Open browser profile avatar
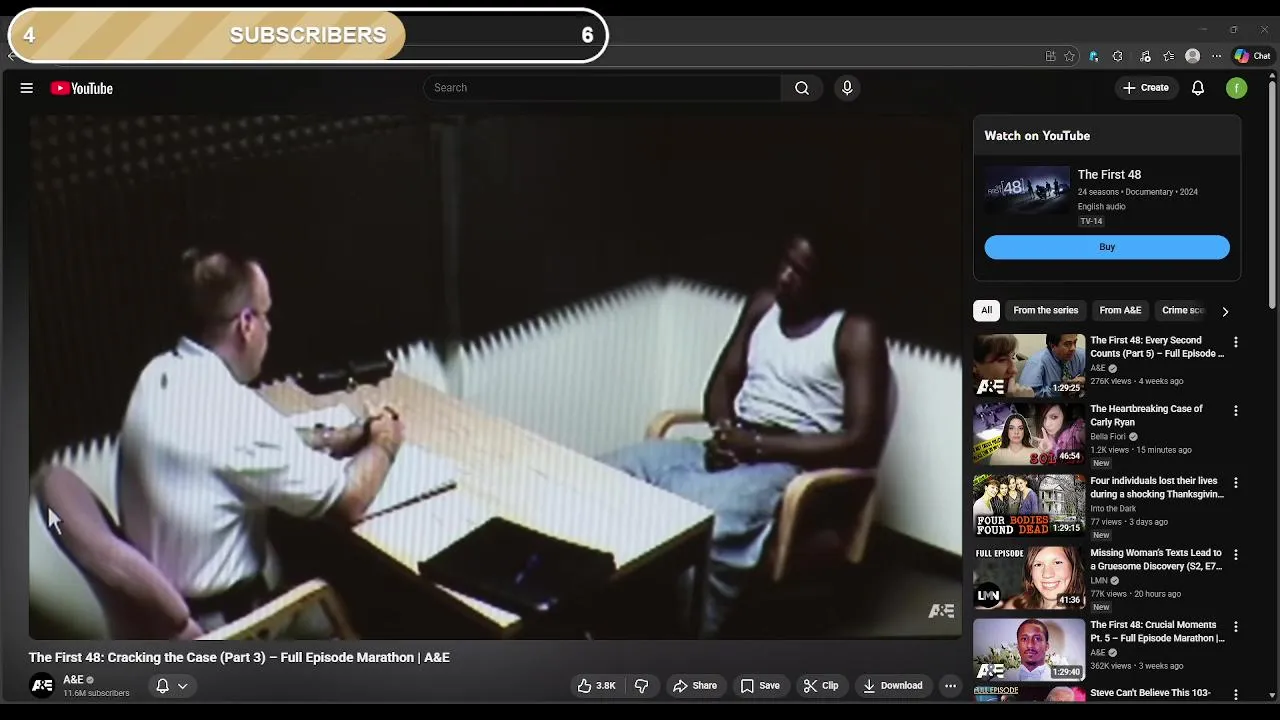 (x=1192, y=56)
